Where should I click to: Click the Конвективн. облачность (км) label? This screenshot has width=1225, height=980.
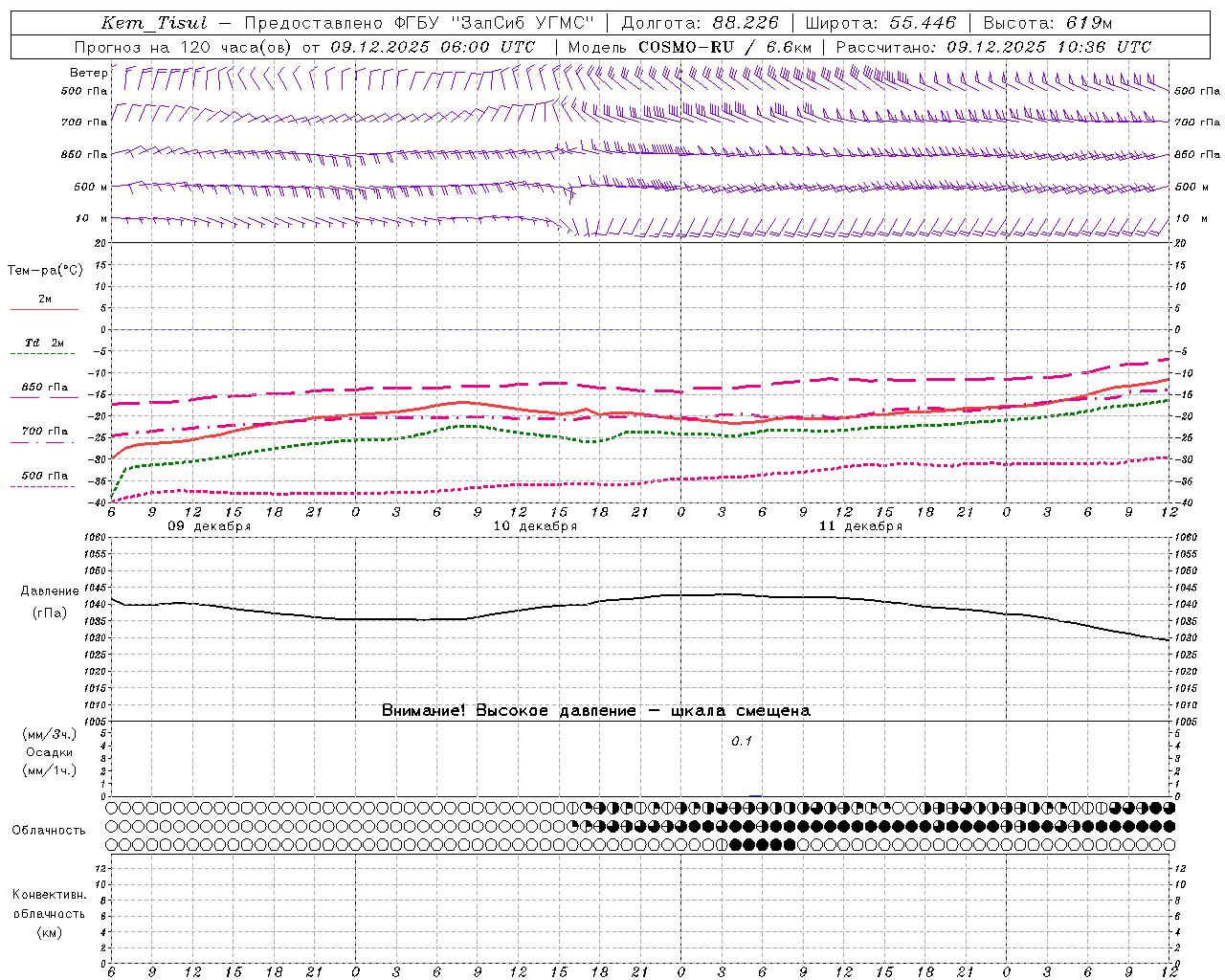tap(49, 913)
